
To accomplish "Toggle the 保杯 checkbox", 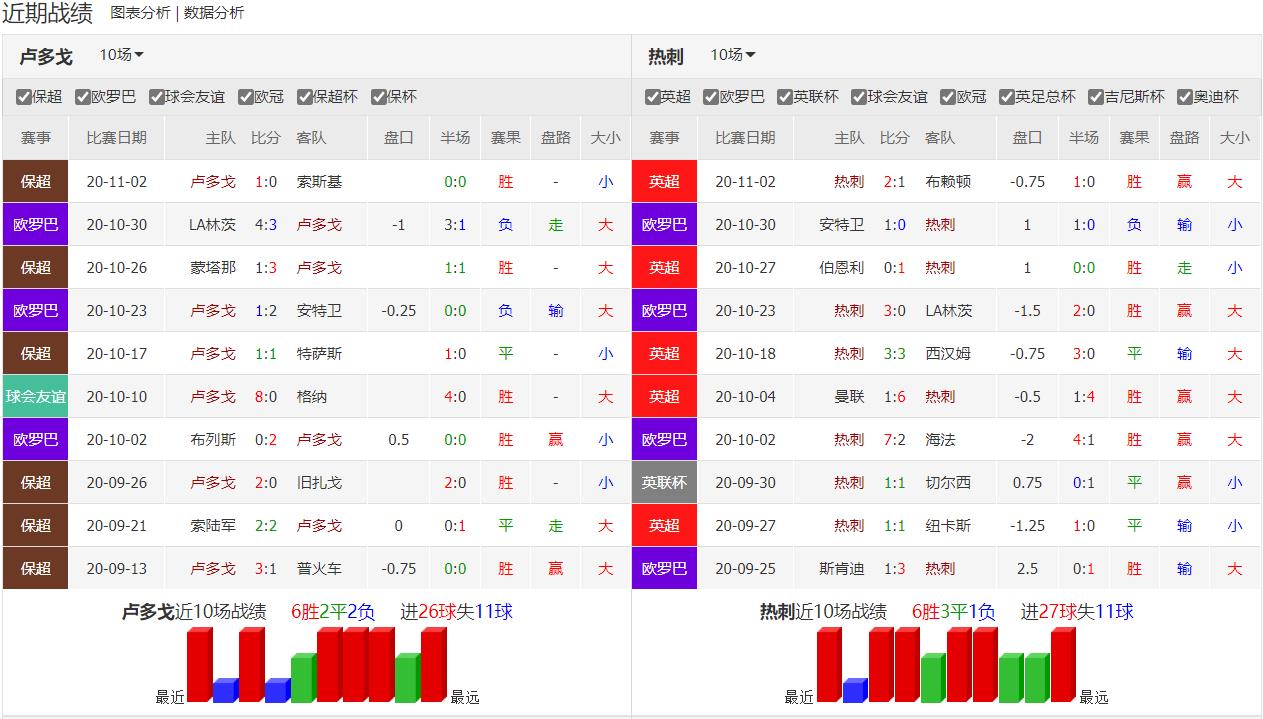I will tap(379, 97).
